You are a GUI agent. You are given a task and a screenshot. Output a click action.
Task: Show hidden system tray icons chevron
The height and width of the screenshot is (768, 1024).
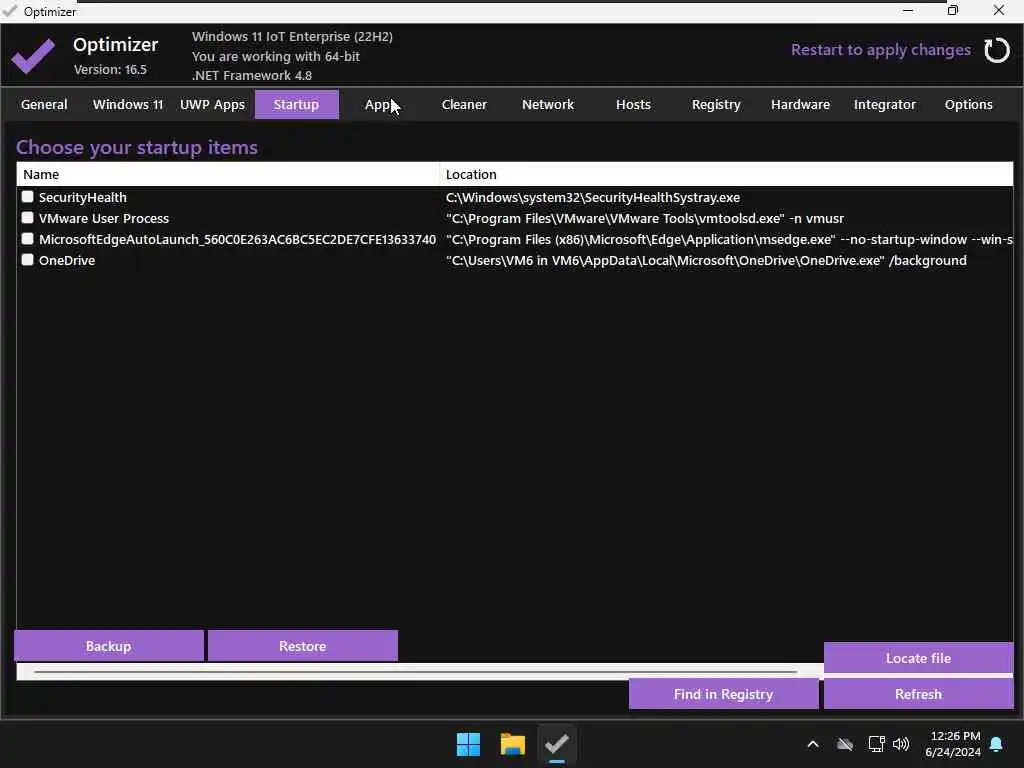(x=813, y=744)
